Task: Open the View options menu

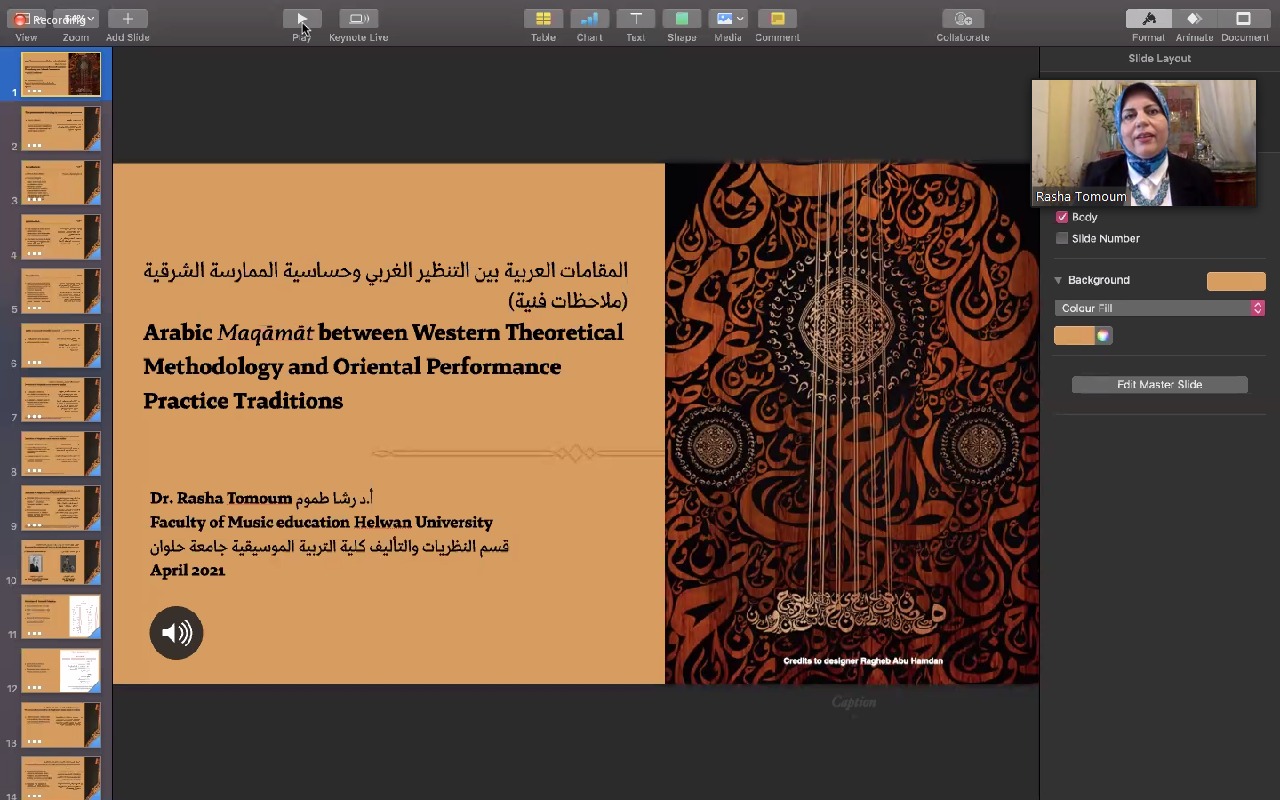Action: [x=27, y=19]
